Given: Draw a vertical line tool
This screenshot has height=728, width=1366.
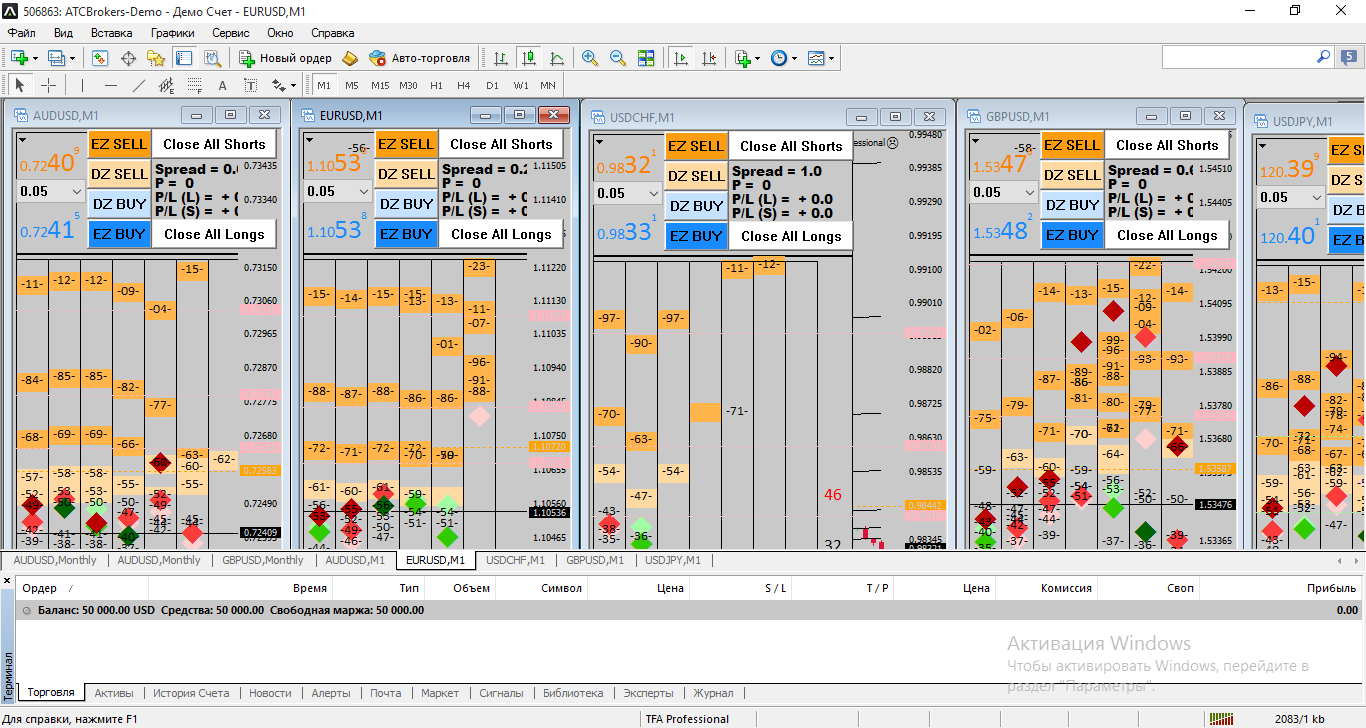Looking at the screenshot, I should (x=82, y=85).
